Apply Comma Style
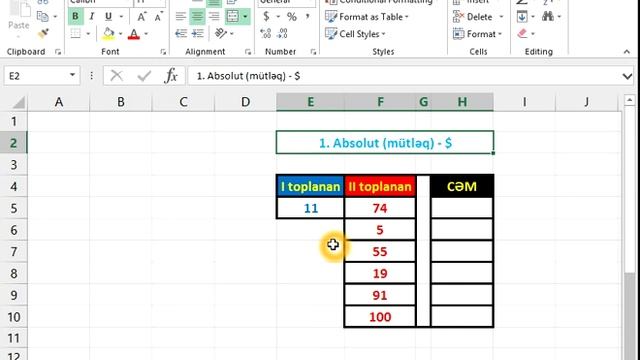The width and height of the screenshot is (640, 360). click(x=307, y=17)
